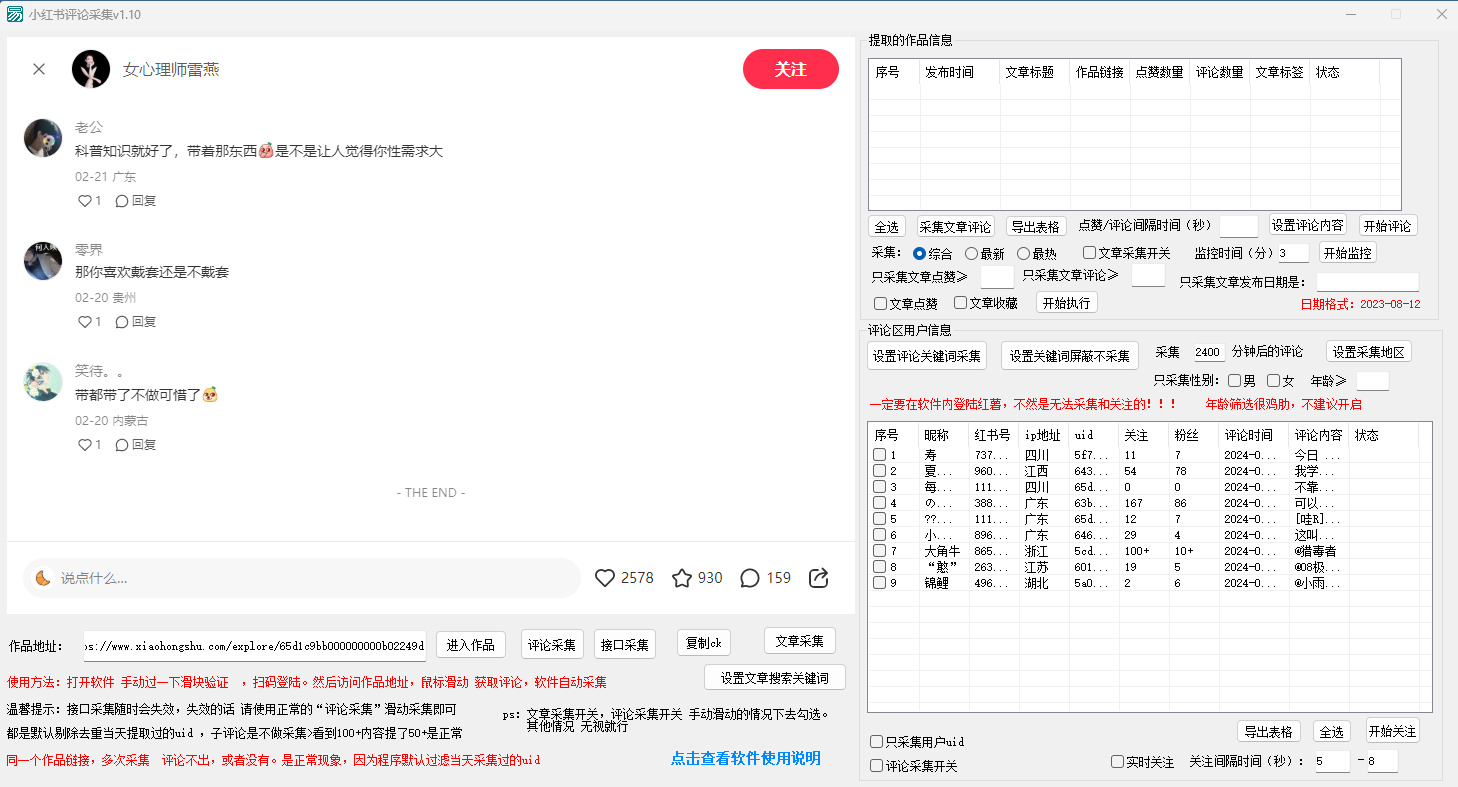Click the 作品地址 URL input field

[x=255, y=646]
